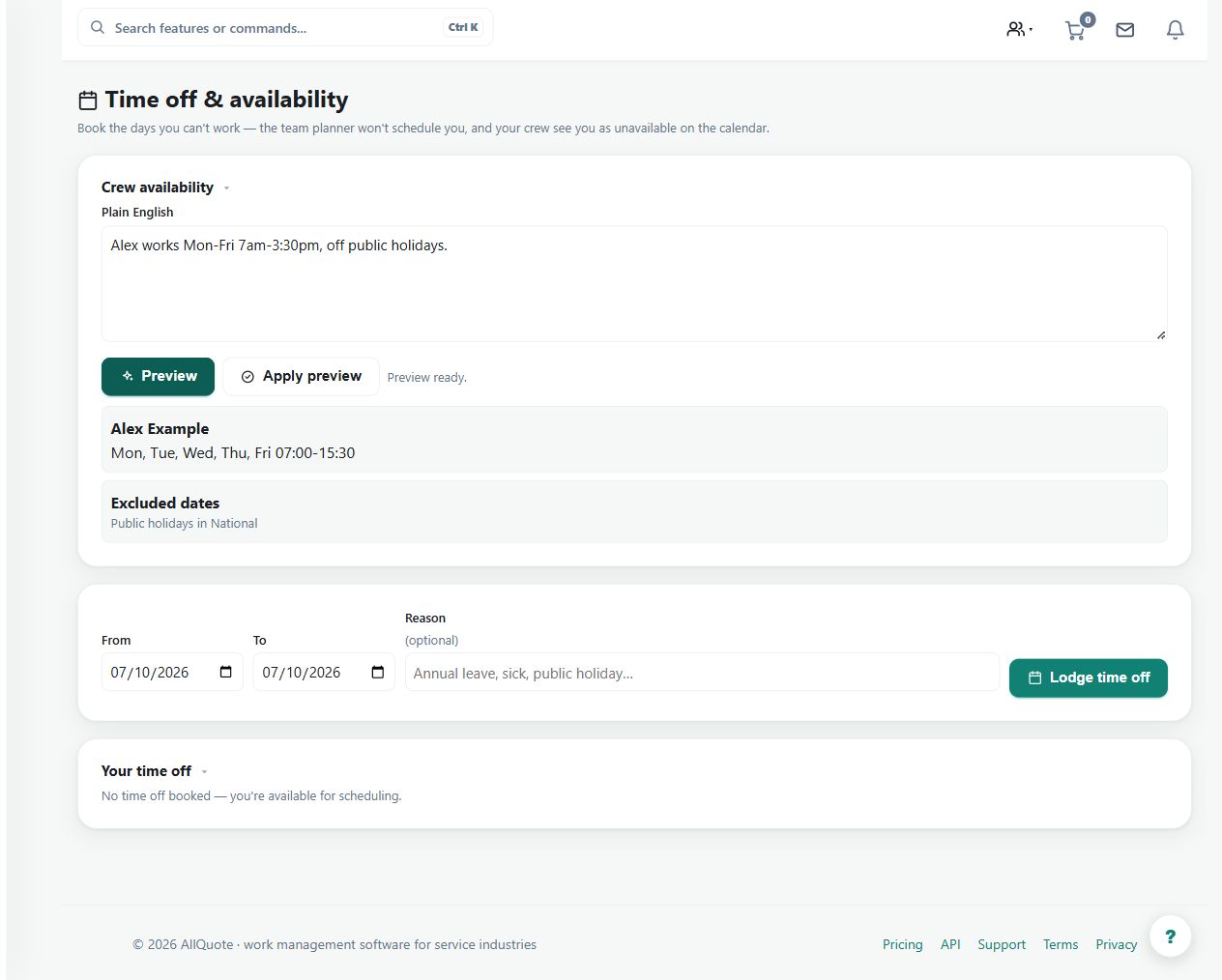Click the Lodge time off button
1222x980 pixels.
(1088, 677)
